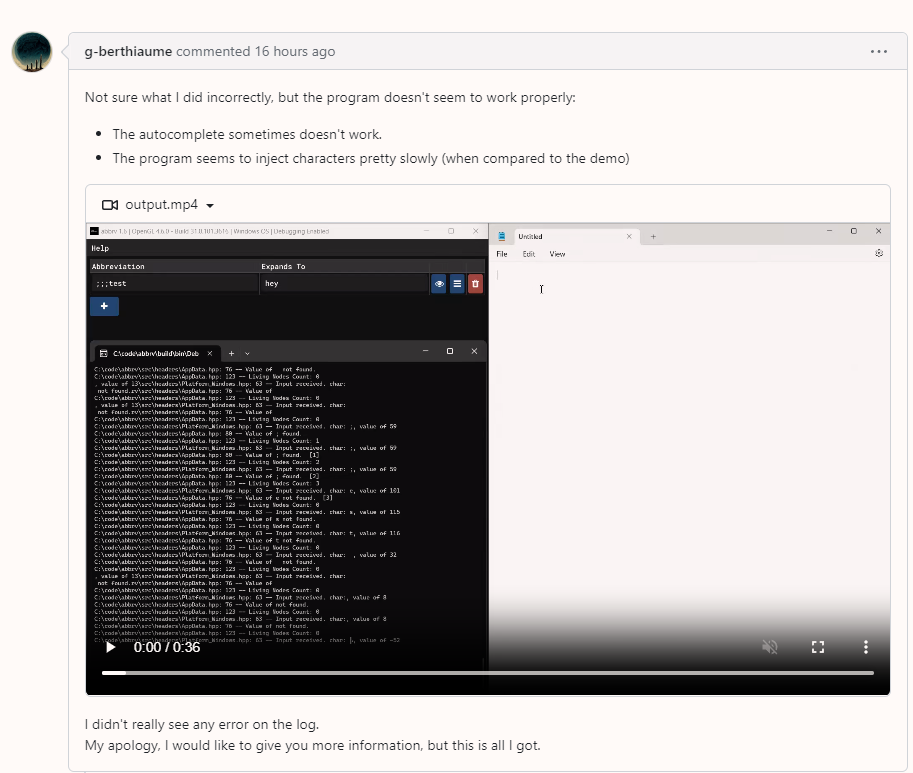Toggle visibility of the ;;;test abbreviation
Viewport: 913px width, 773px height.
[438, 284]
